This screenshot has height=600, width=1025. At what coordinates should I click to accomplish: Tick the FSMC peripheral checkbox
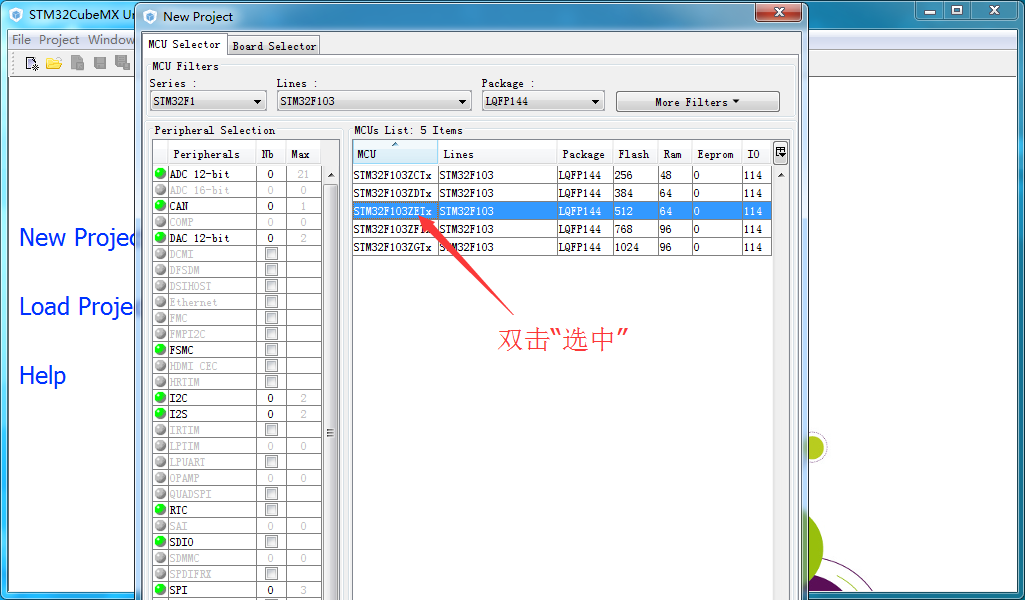tap(271, 350)
